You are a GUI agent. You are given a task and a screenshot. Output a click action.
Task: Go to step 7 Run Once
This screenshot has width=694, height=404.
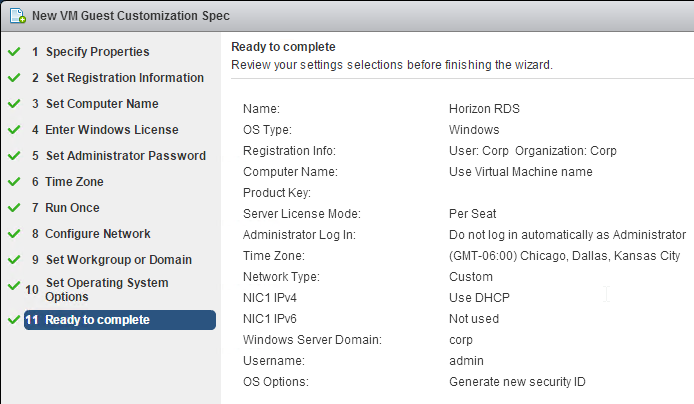click(x=66, y=208)
